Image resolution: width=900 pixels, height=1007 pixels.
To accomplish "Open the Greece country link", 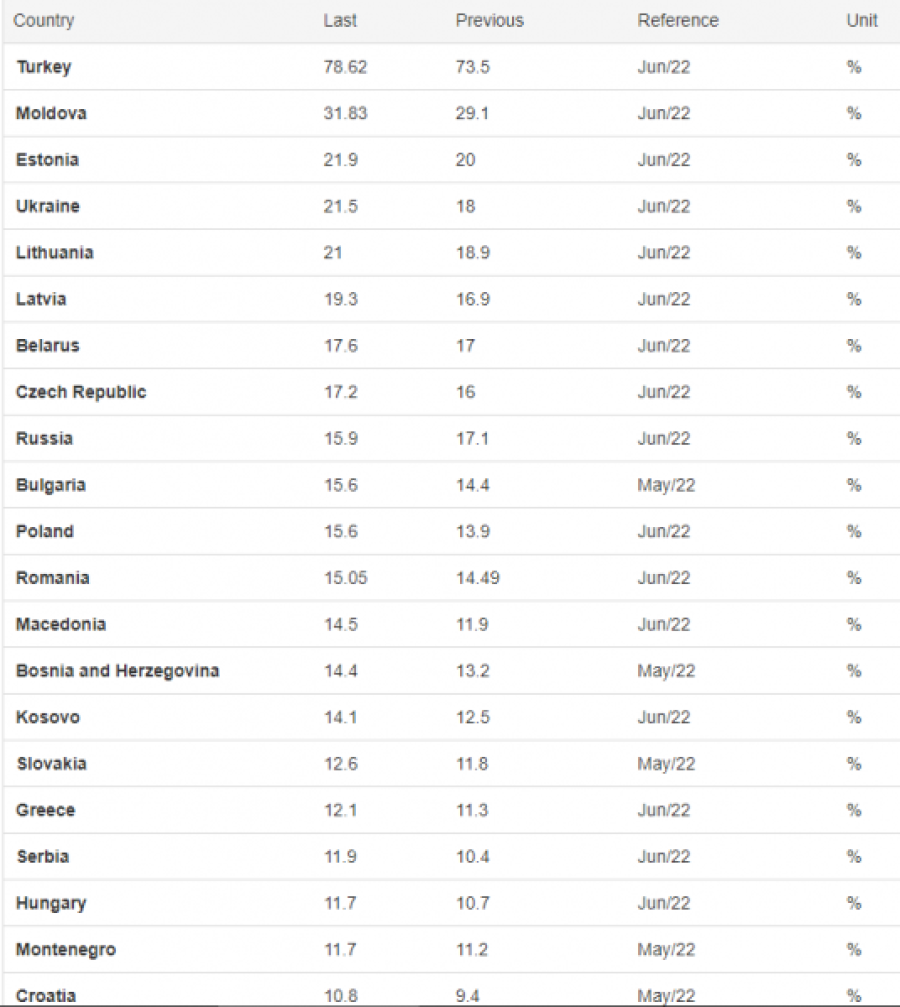I will point(45,810).
